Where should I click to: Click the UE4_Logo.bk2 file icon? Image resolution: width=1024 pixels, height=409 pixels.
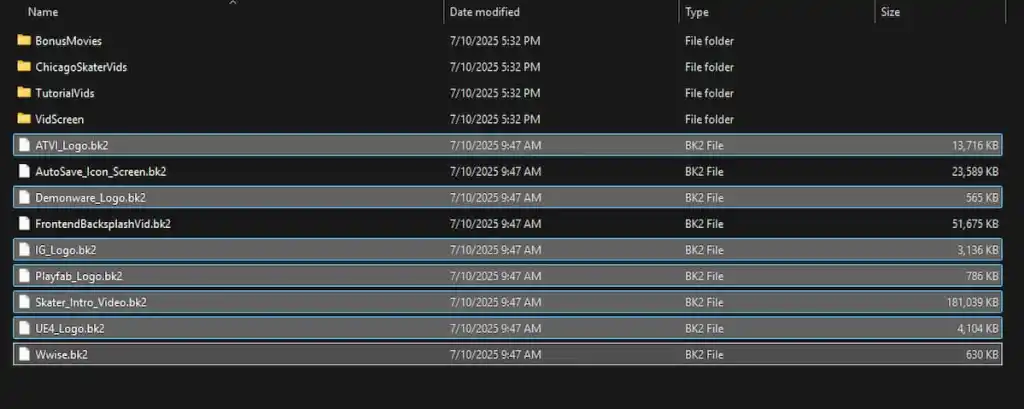pyautogui.click(x=25, y=328)
